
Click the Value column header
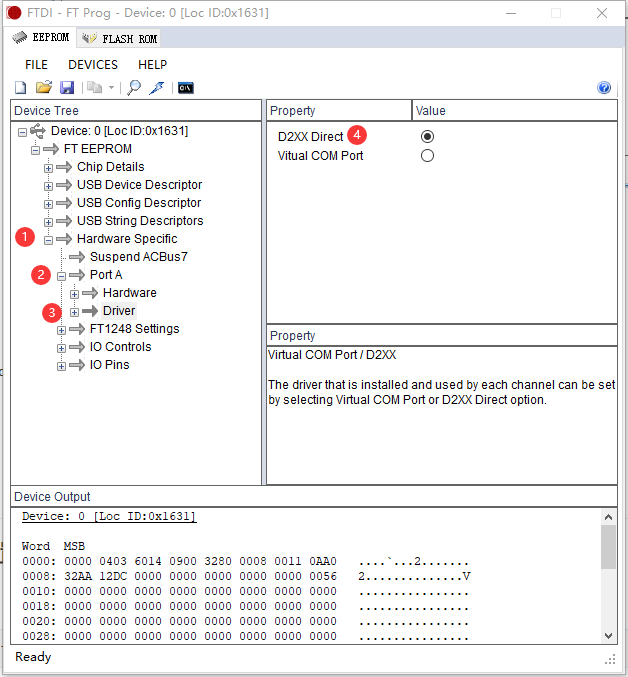click(514, 111)
